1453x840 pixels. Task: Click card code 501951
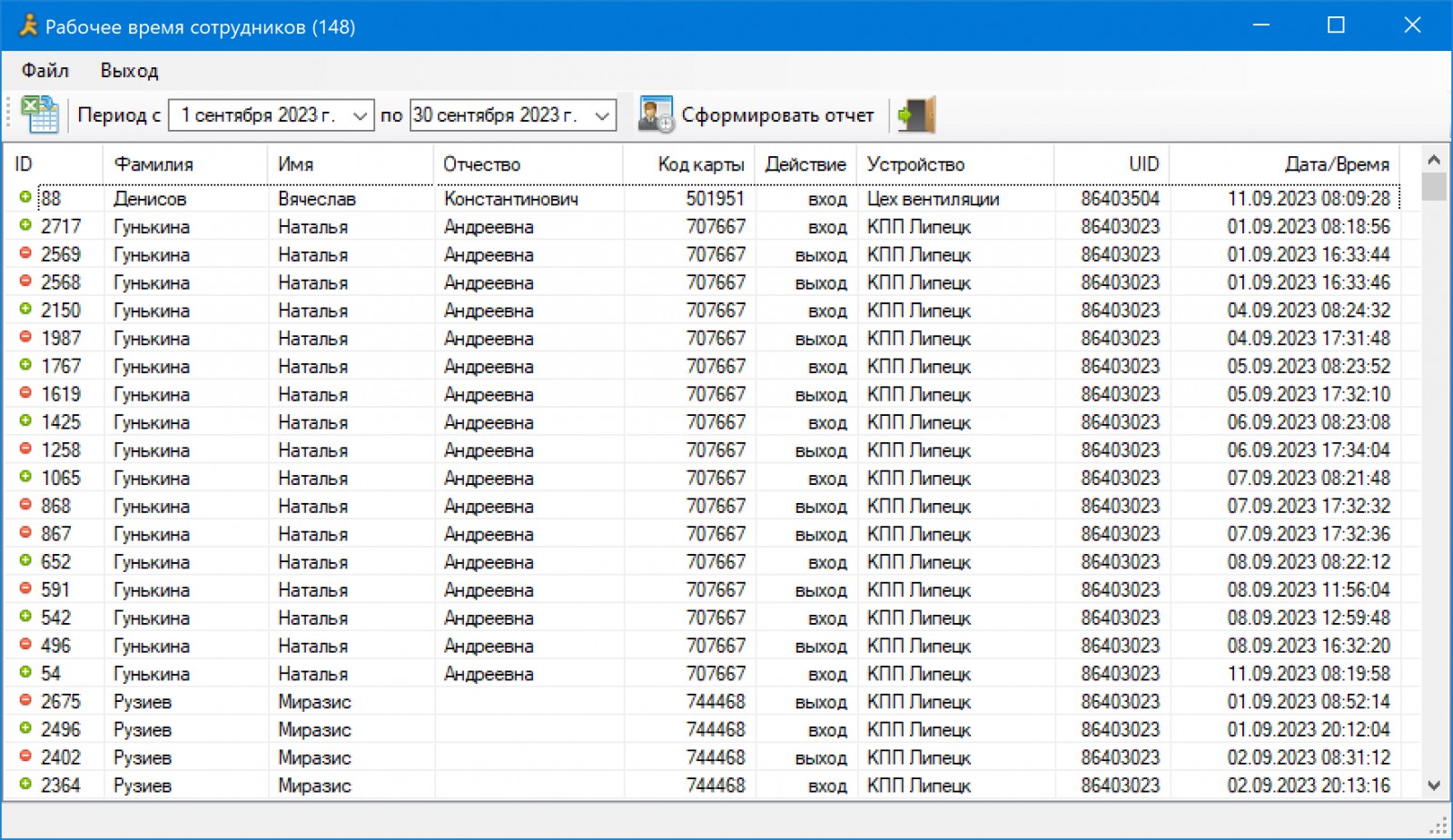tap(715, 199)
